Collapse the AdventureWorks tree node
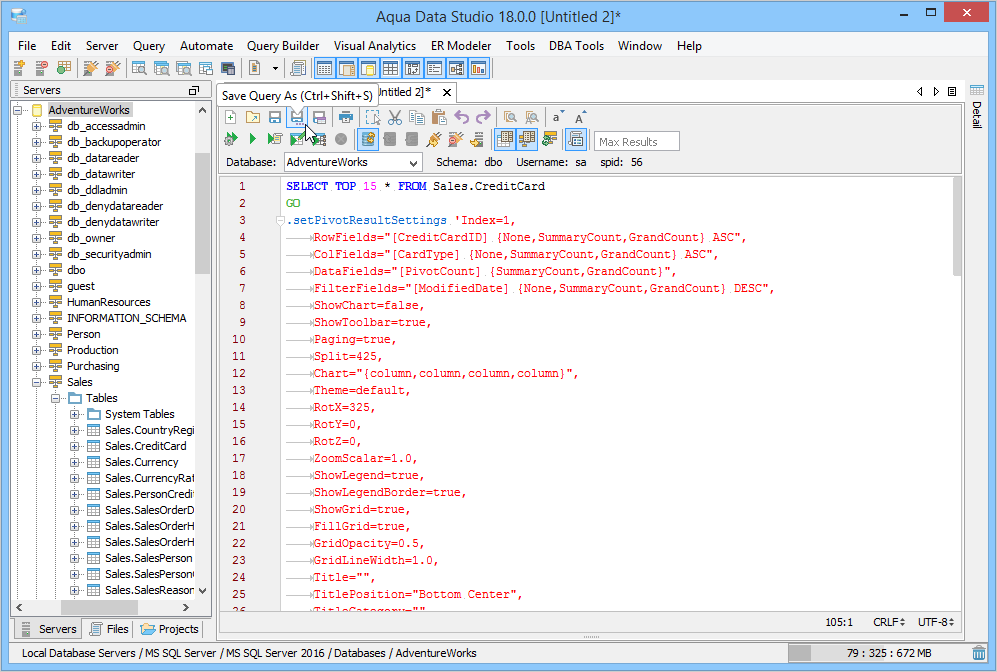 pos(20,110)
